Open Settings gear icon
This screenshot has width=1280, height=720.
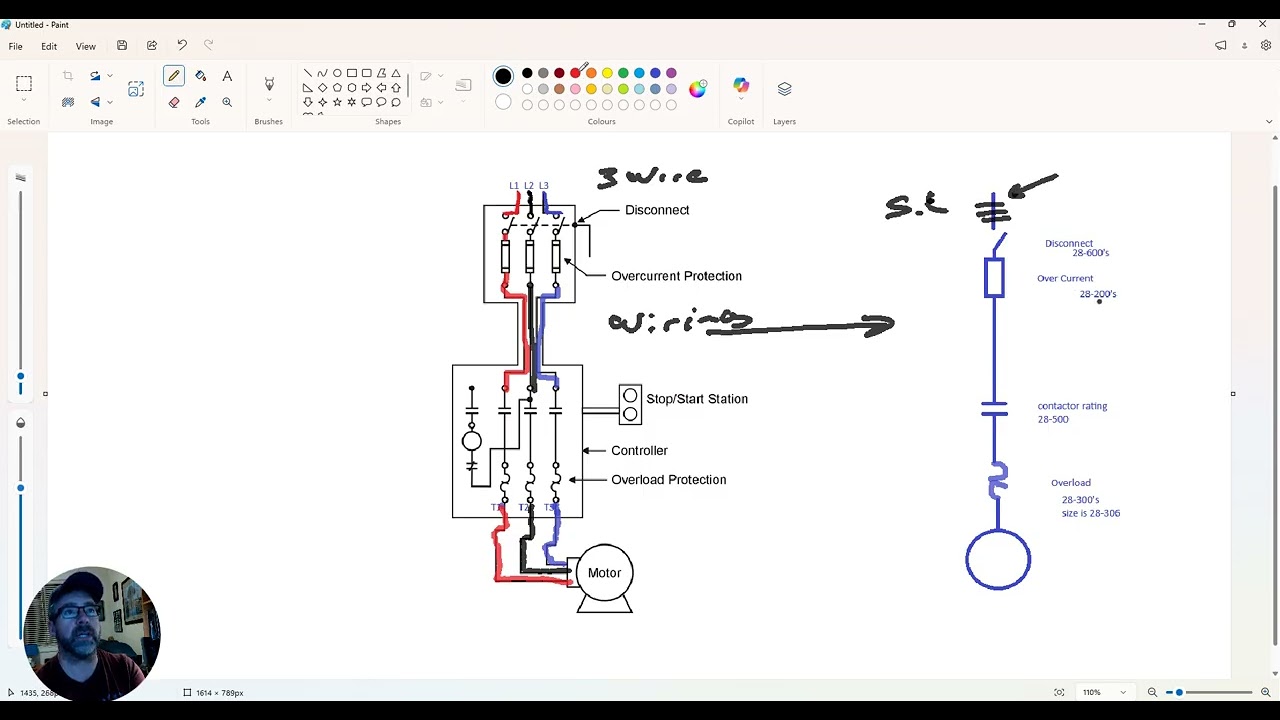pyautogui.click(x=1266, y=45)
